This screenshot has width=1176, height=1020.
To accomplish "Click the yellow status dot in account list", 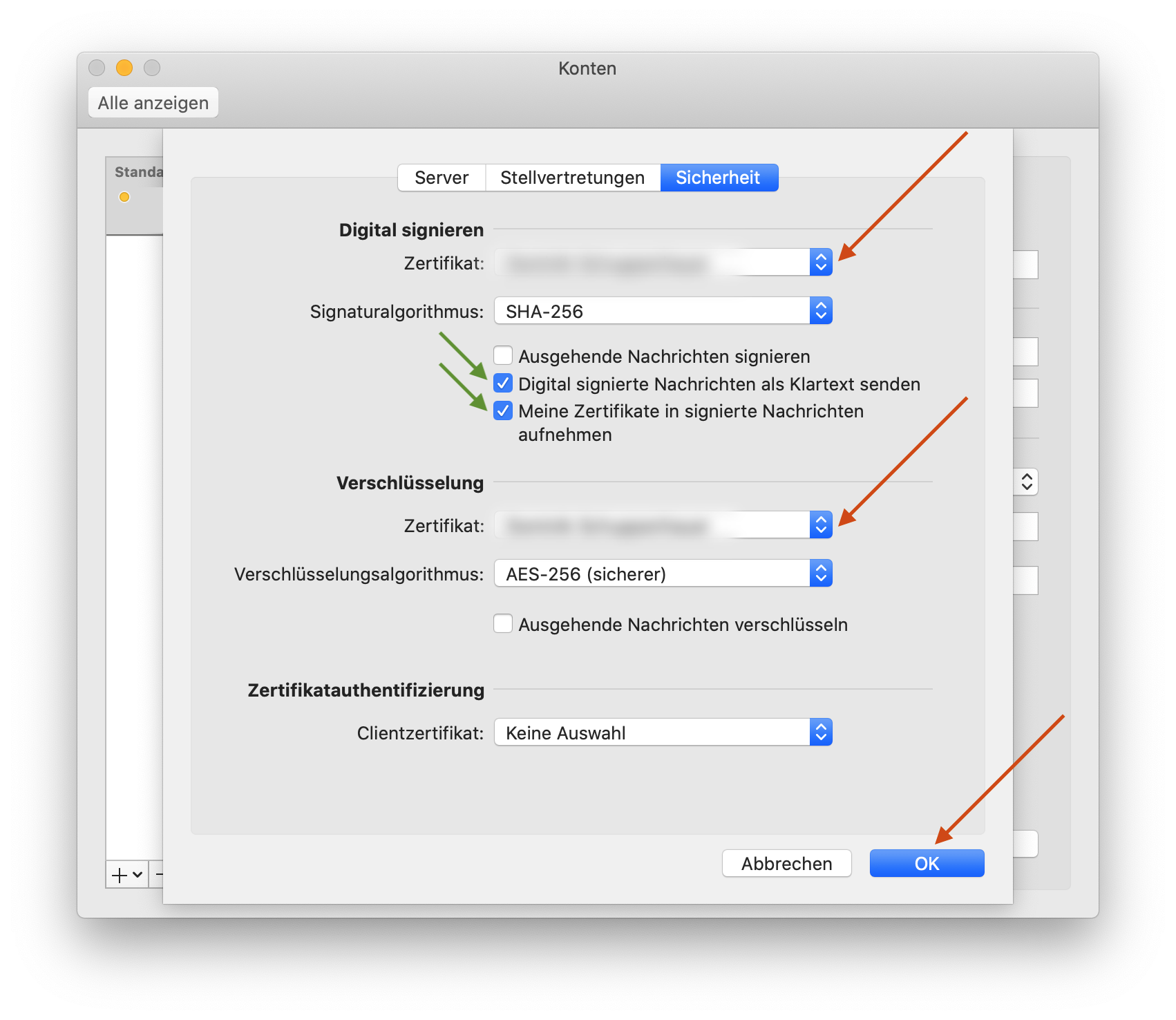I will tap(124, 197).
